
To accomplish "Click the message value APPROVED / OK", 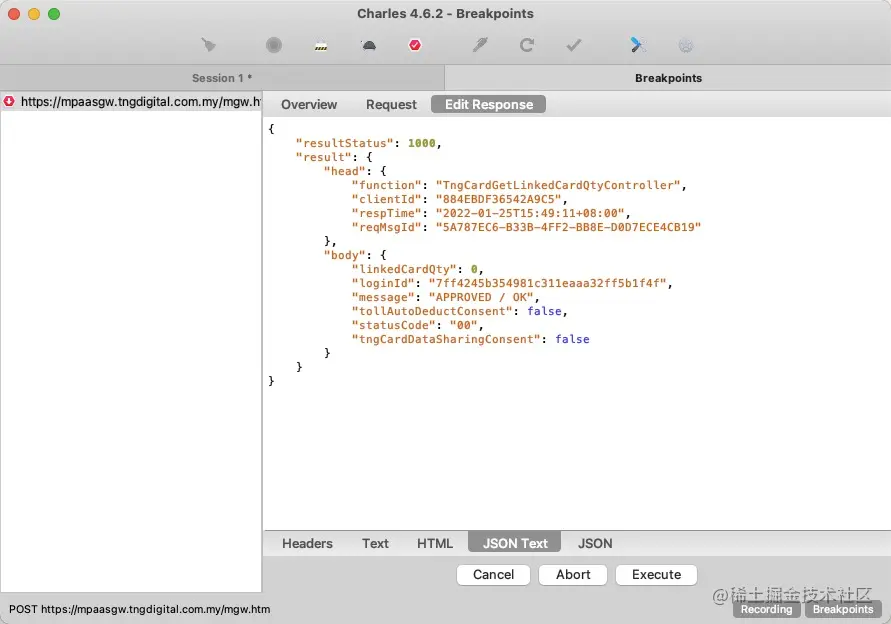I will pyautogui.click(x=481, y=297).
